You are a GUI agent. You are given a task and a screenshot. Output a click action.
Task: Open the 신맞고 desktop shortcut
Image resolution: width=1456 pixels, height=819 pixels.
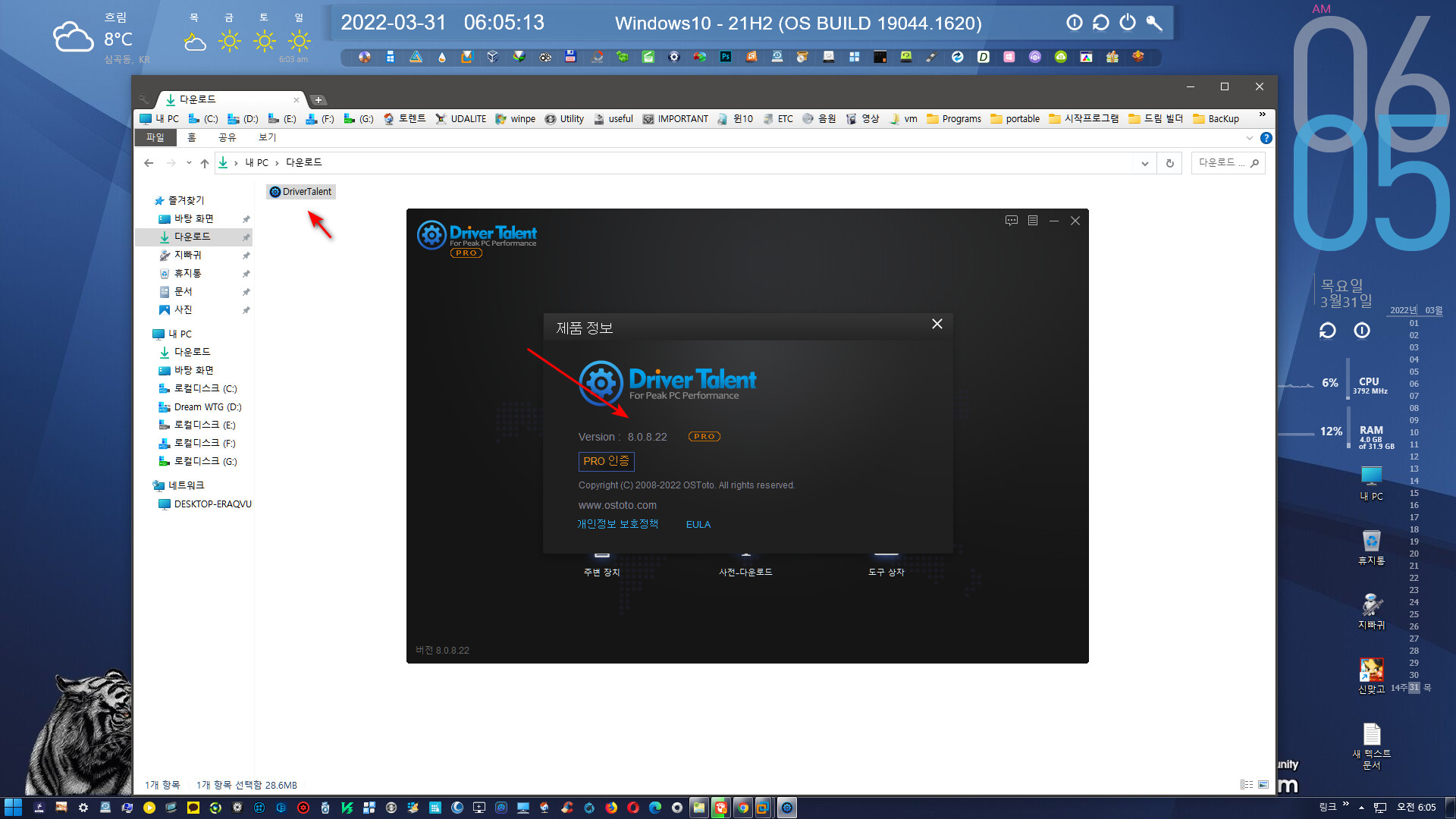(x=1371, y=676)
